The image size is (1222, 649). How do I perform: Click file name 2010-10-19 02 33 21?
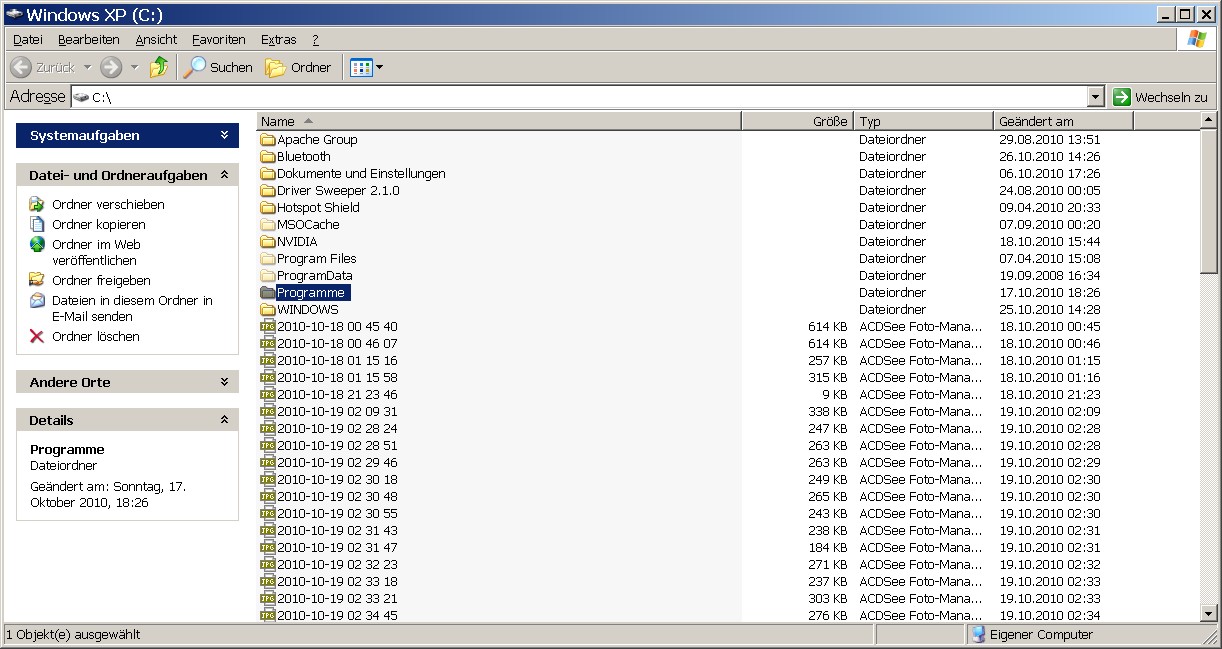click(337, 599)
